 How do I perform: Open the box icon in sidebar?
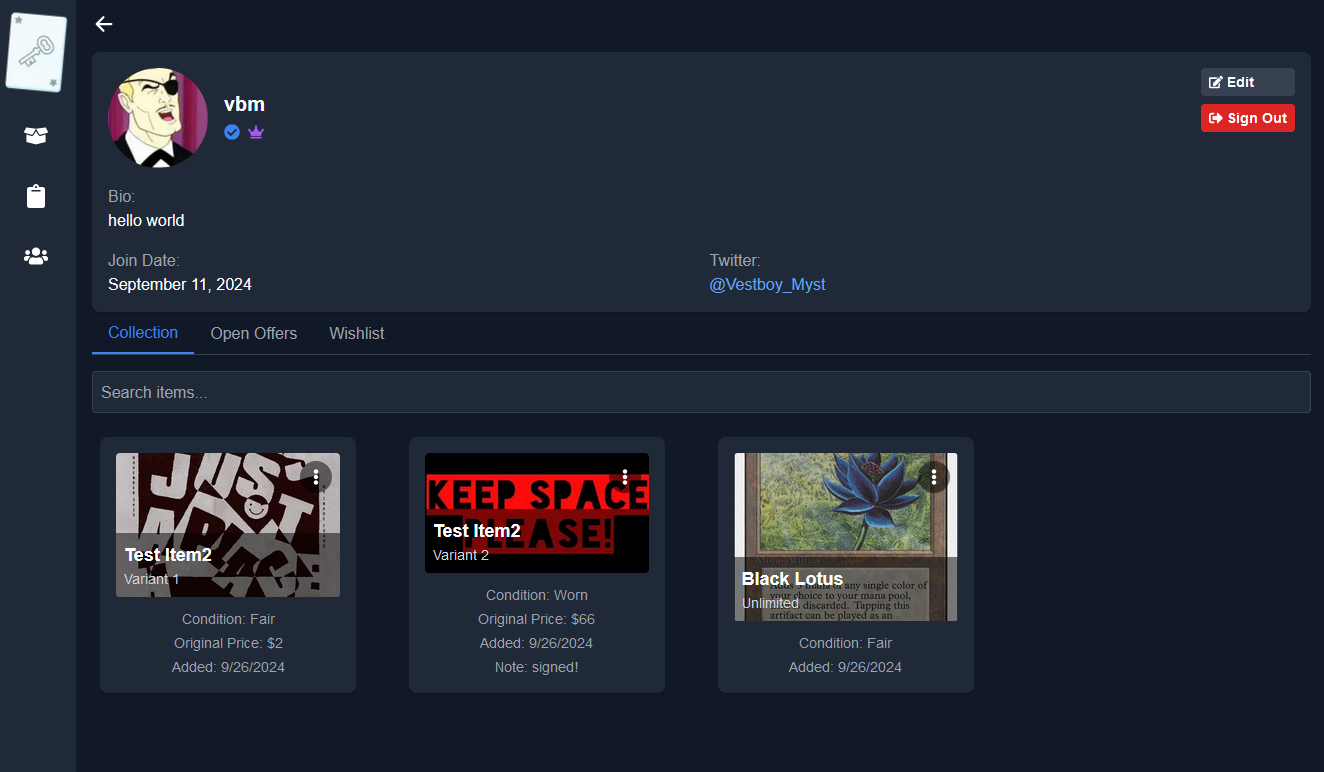click(x=36, y=135)
